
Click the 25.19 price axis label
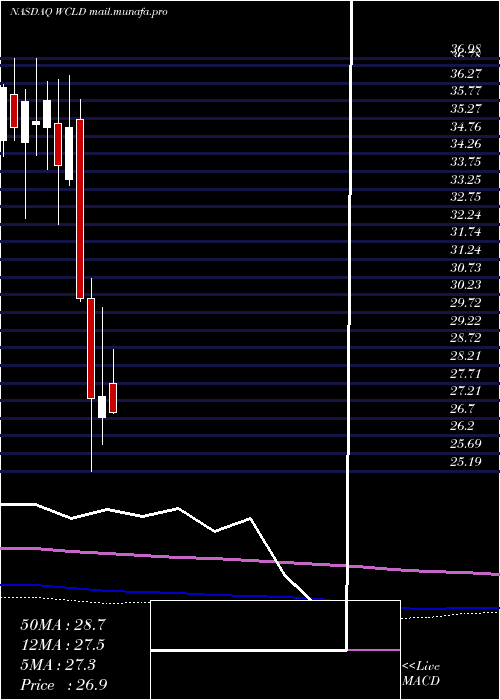[x=467, y=462]
